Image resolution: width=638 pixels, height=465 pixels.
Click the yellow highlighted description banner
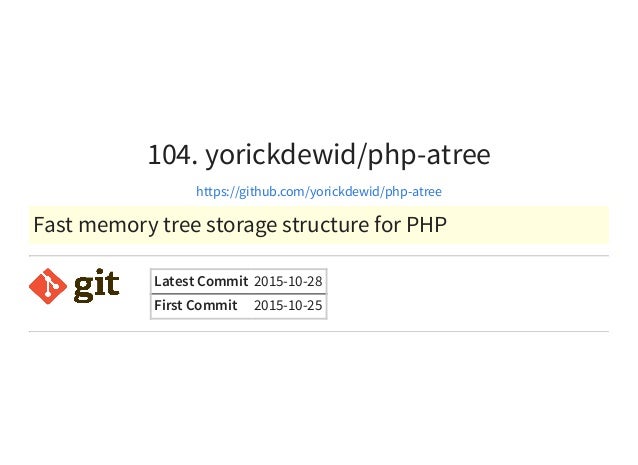319,225
